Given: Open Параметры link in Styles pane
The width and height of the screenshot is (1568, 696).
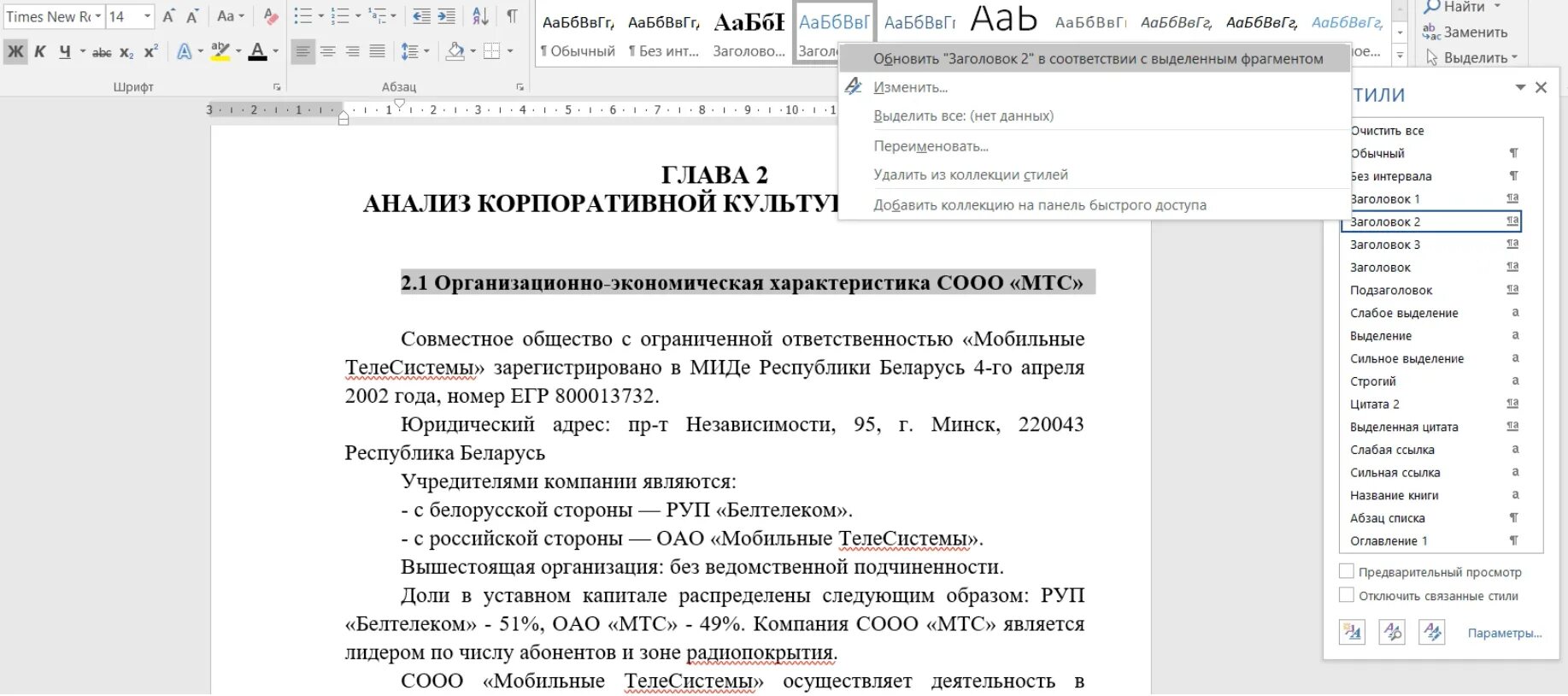Looking at the screenshot, I should click(x=1505, y=634).
